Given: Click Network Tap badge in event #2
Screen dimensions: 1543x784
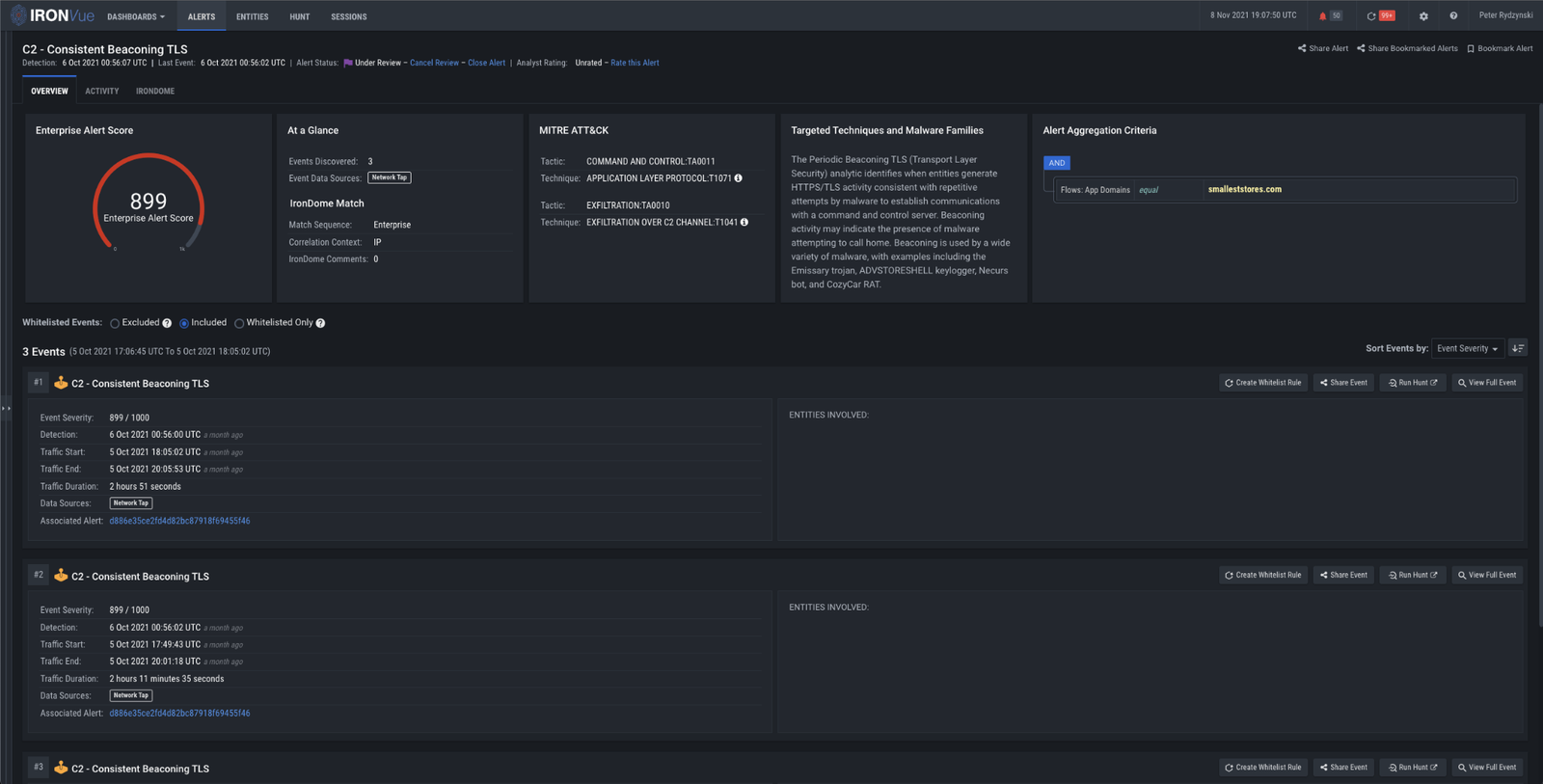Looking at the screenshot, I should tap(131, 695).
